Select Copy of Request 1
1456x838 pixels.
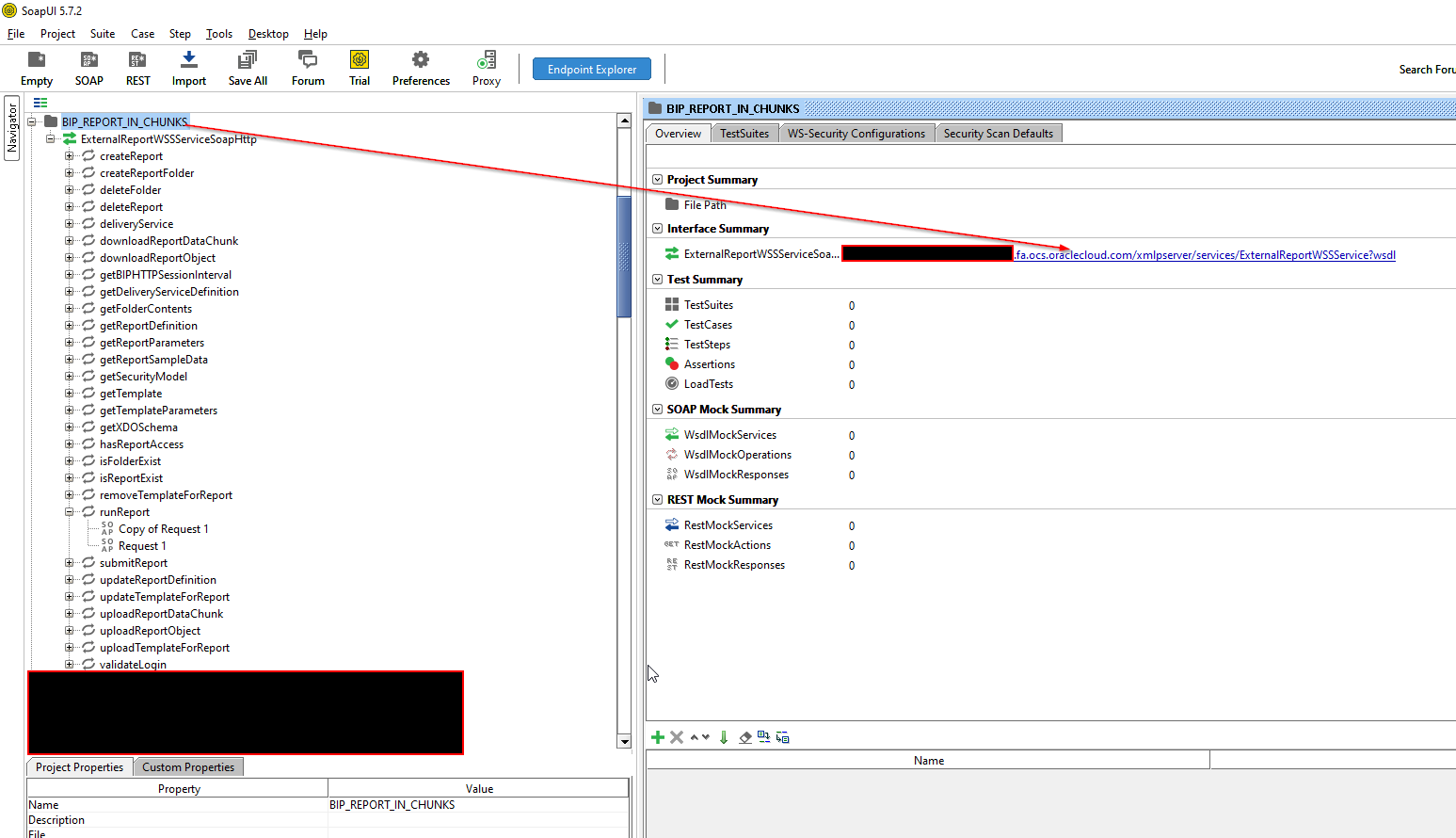[x=164, y=528]
